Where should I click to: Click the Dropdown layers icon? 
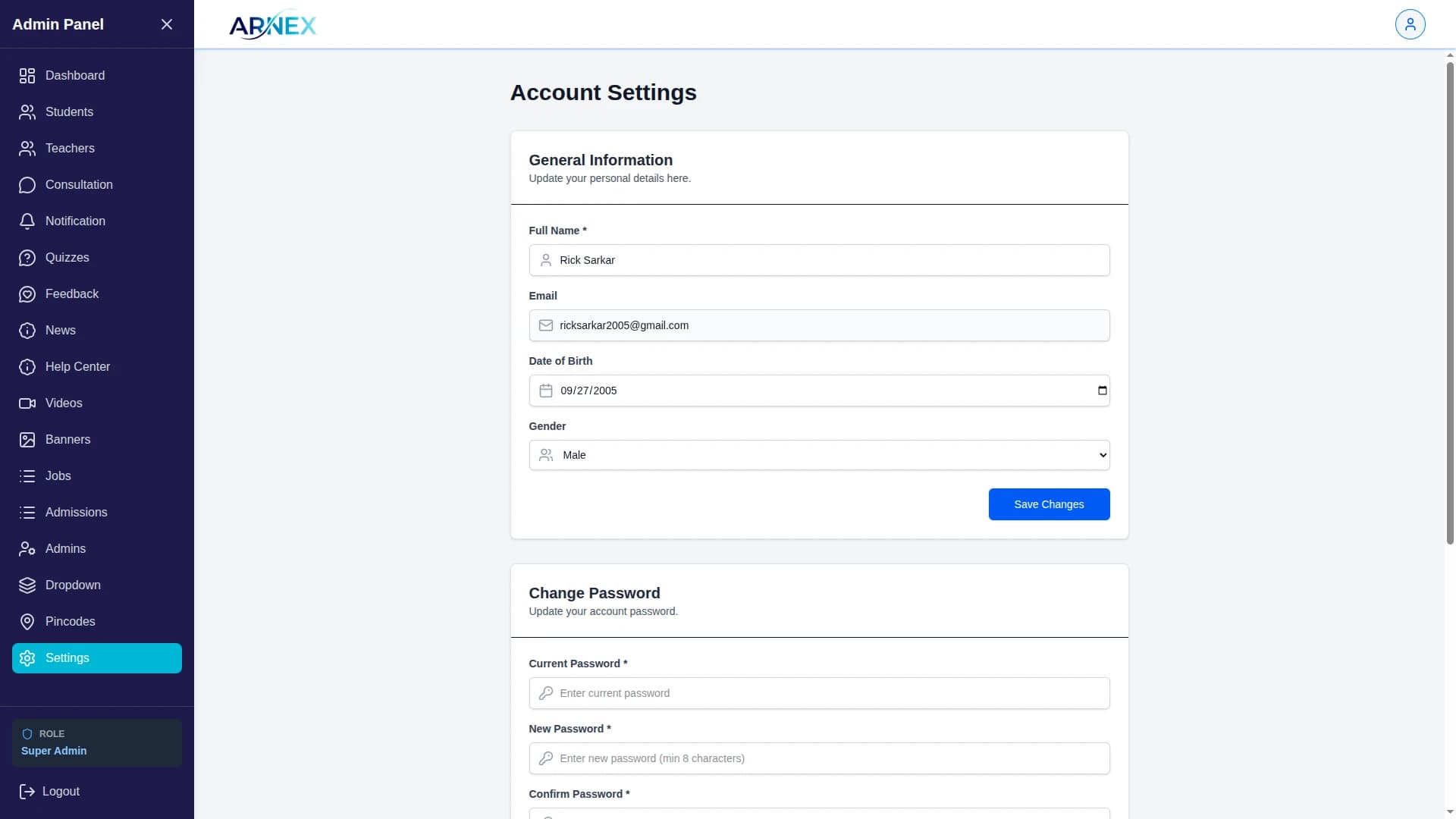27,585
